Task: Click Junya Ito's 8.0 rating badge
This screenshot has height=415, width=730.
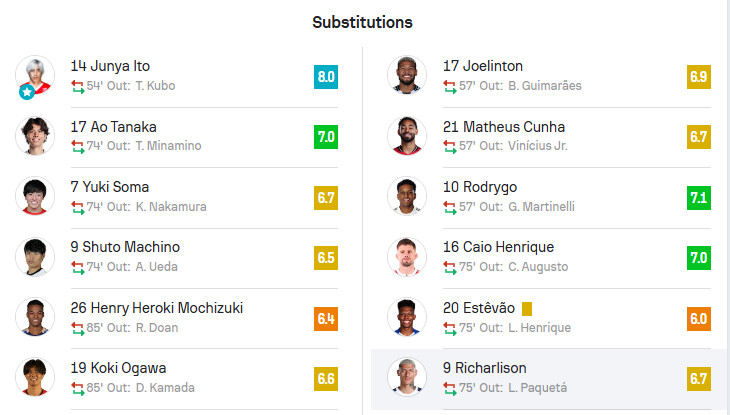Action: coord(325,76)
